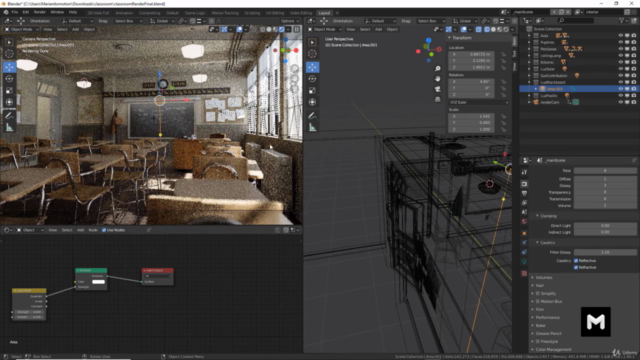Hide the Persianas collection in viewport
The height and width of the screenshot is (360, 640).
620,49
